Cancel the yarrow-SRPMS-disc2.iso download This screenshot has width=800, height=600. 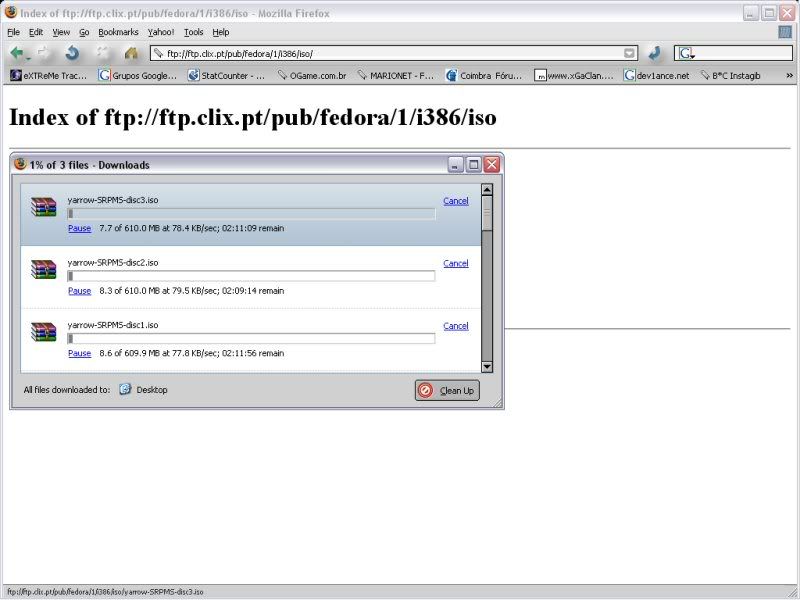pos(455,263)
